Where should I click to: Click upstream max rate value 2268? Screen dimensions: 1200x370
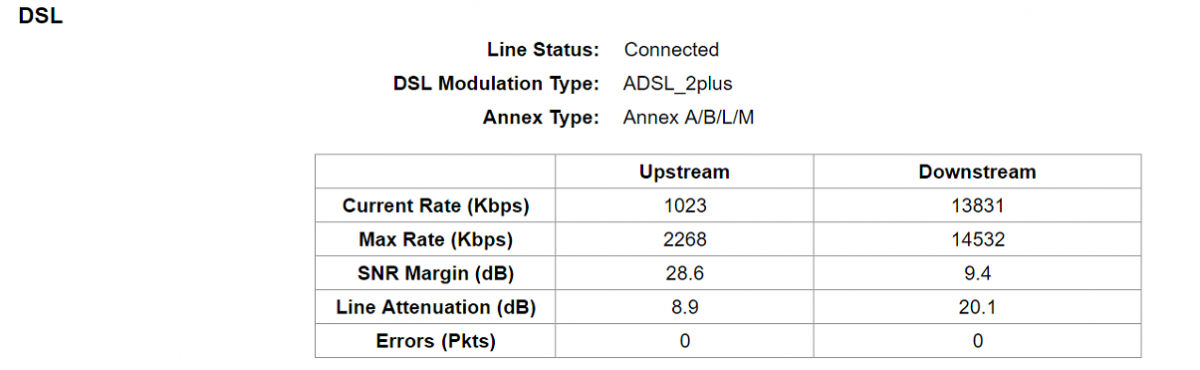pos(684,240)
